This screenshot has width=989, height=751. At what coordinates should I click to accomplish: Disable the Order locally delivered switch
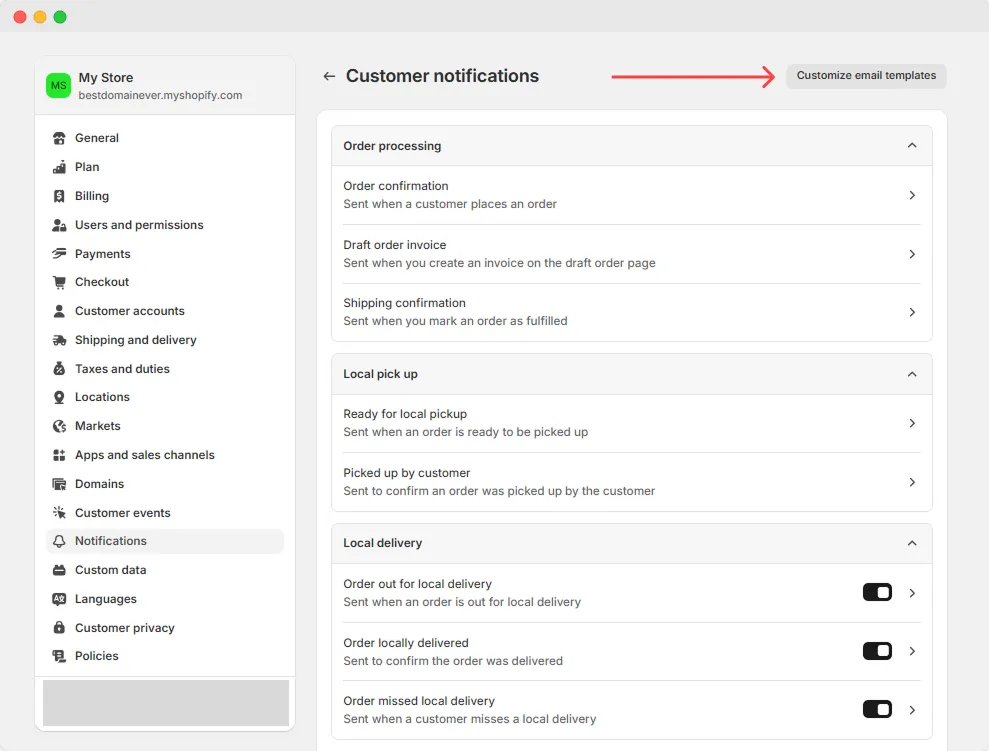tap(876, 650)
